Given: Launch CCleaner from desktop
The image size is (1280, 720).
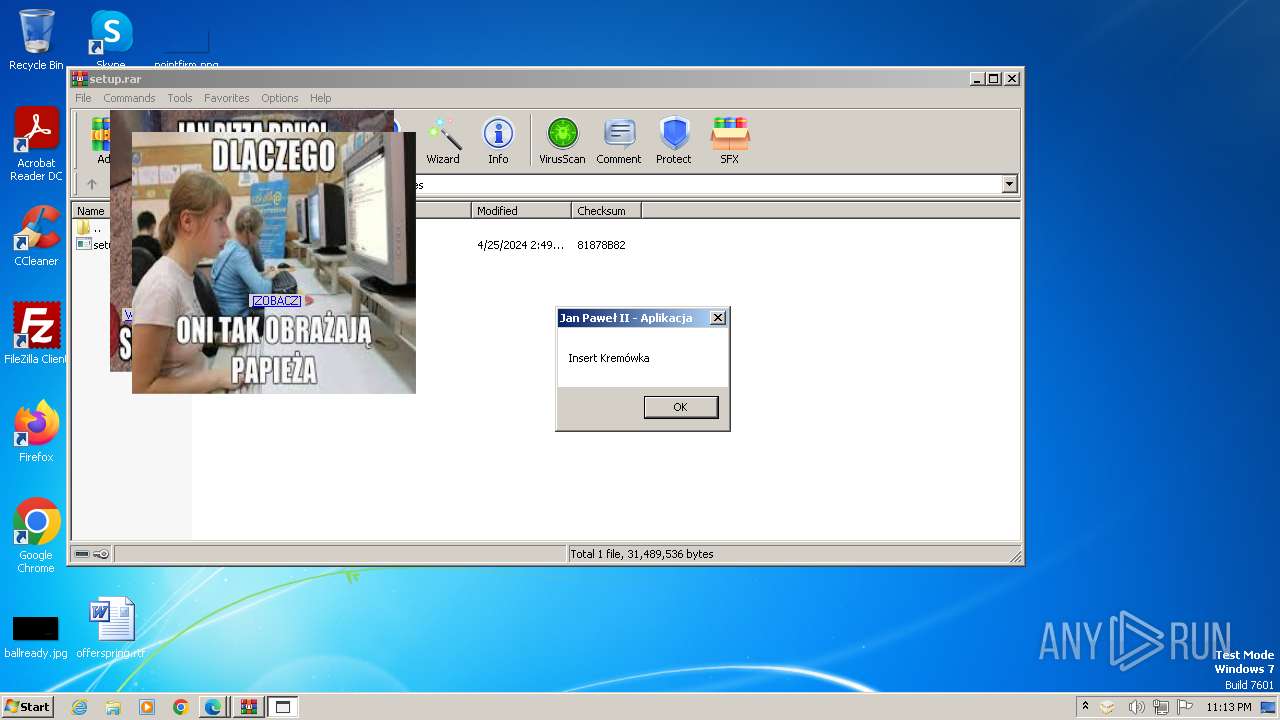Looking at the screenshot, I should point(36,236).
